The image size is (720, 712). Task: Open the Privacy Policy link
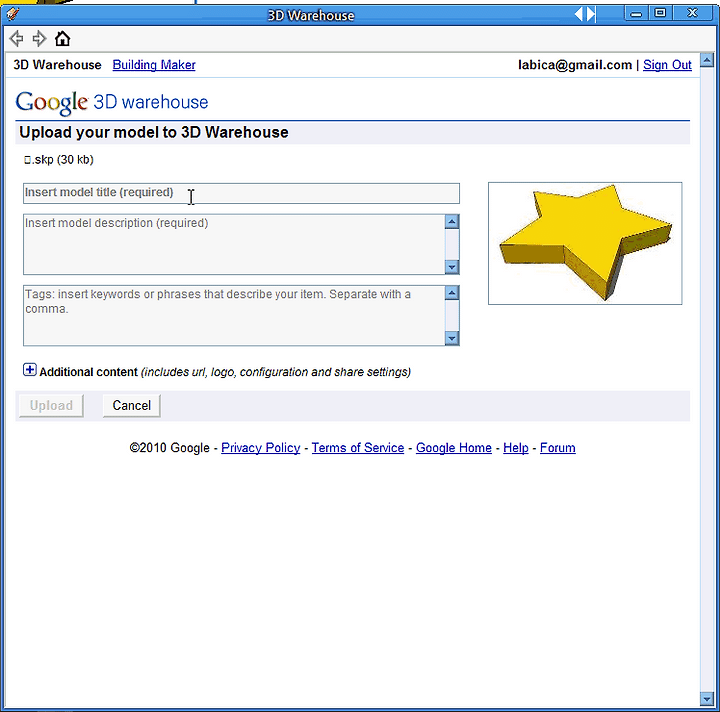coord(260,448)
